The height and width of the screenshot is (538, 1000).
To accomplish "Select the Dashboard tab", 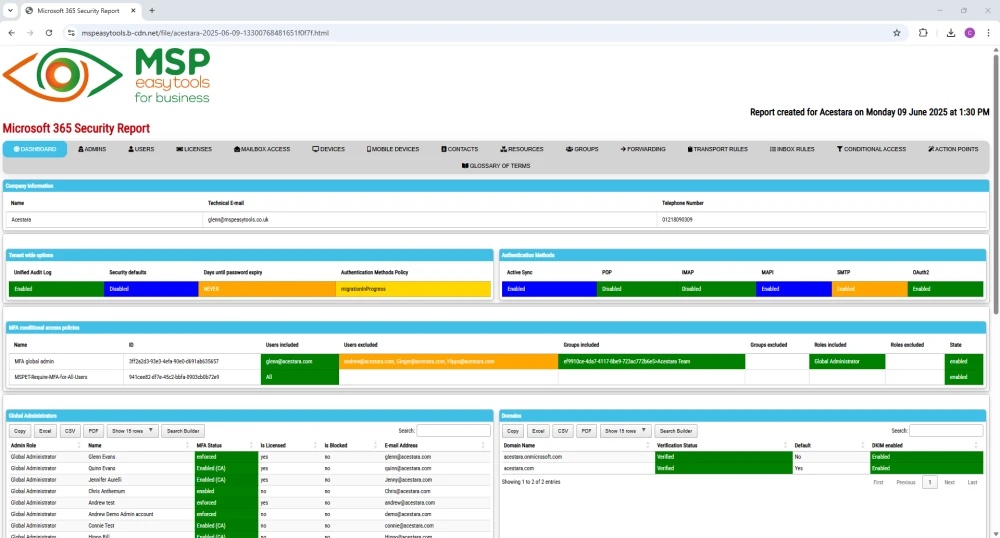I will (35, 149).
